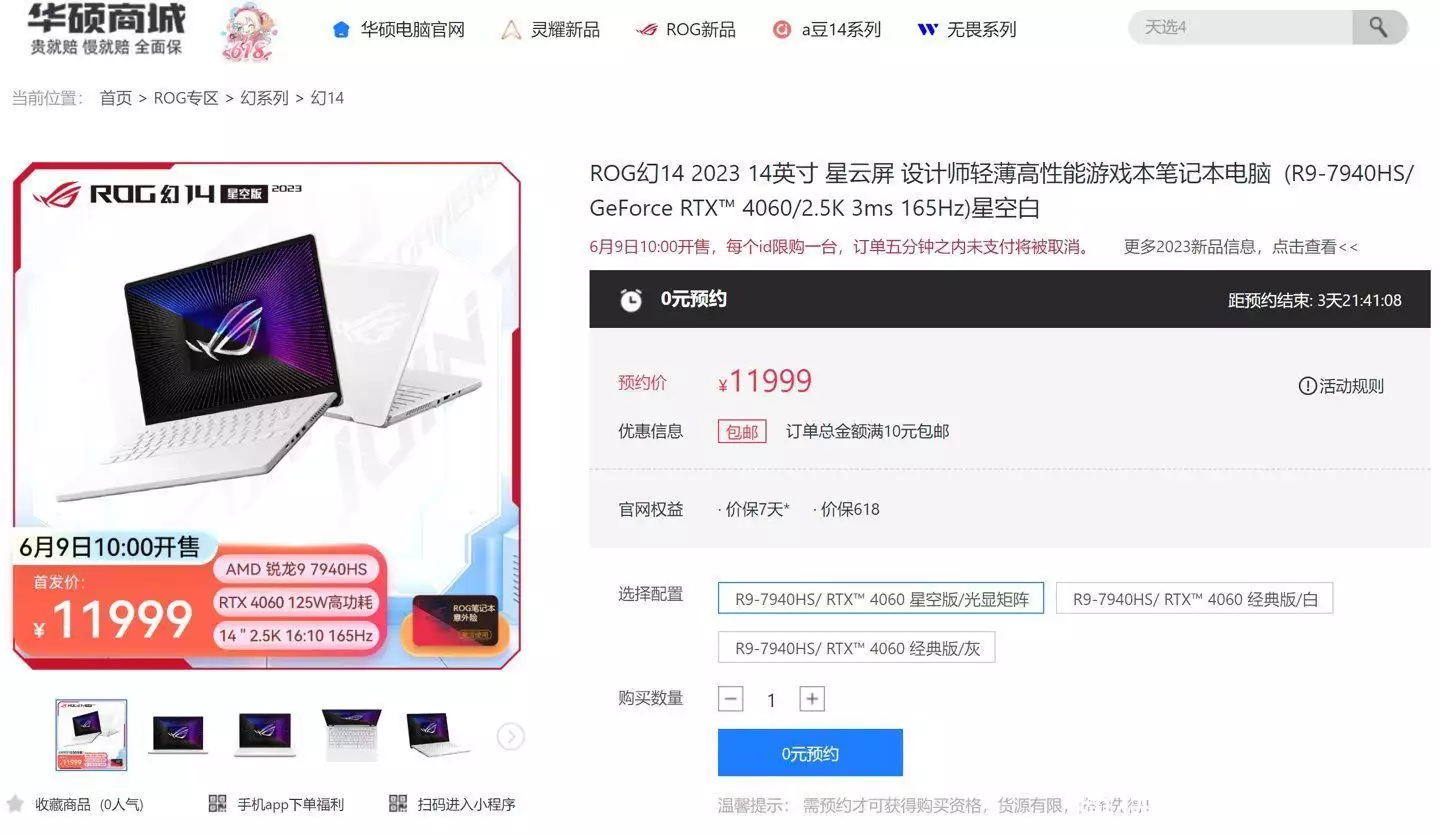Select R9-7940HS 经典版/灰 configuration
This screenshot has height=837, width=1440.
click(856, 647)
